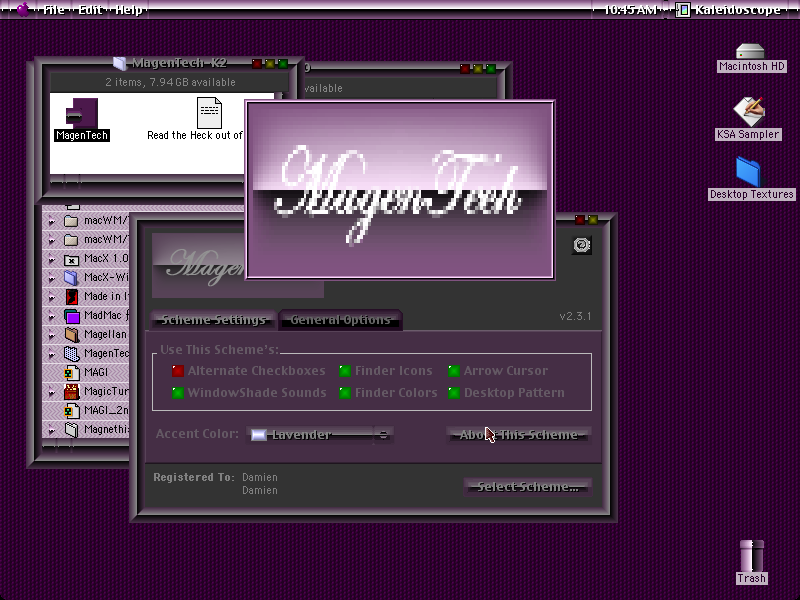Image resolution: width=800 pixels, height=600 pixels.
Task: Click the MagenTech-K2 title bar folder icon
Action: [x=120, y=63]
